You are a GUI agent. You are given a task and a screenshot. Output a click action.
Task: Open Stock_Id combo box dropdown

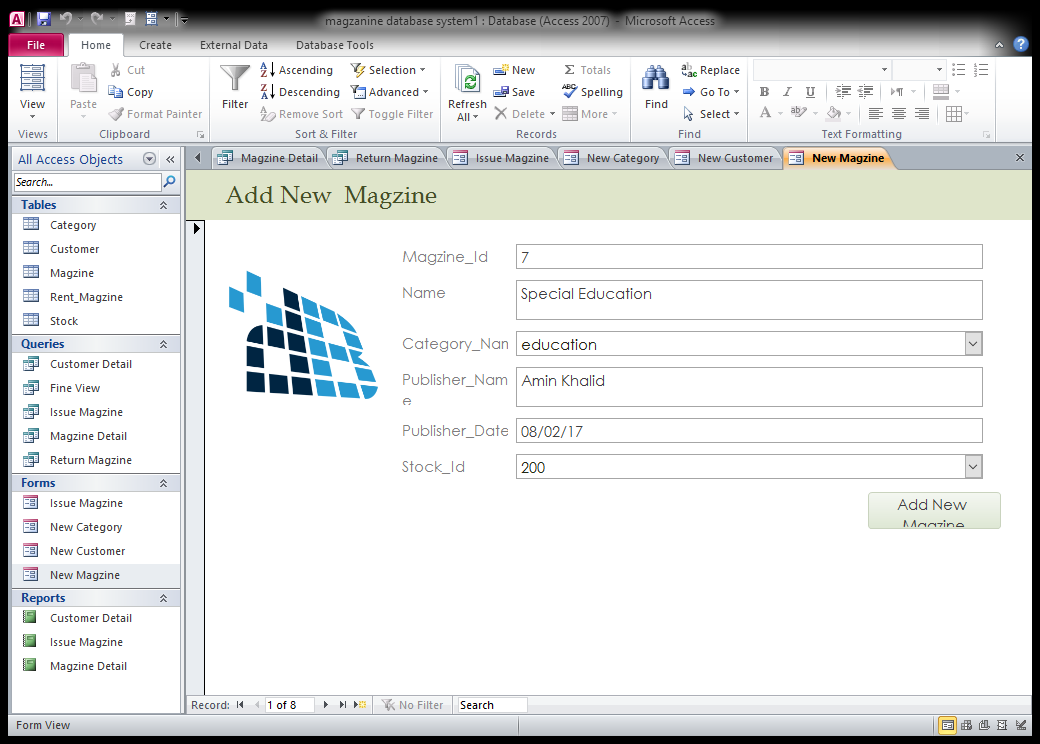(x=973, y=467)
